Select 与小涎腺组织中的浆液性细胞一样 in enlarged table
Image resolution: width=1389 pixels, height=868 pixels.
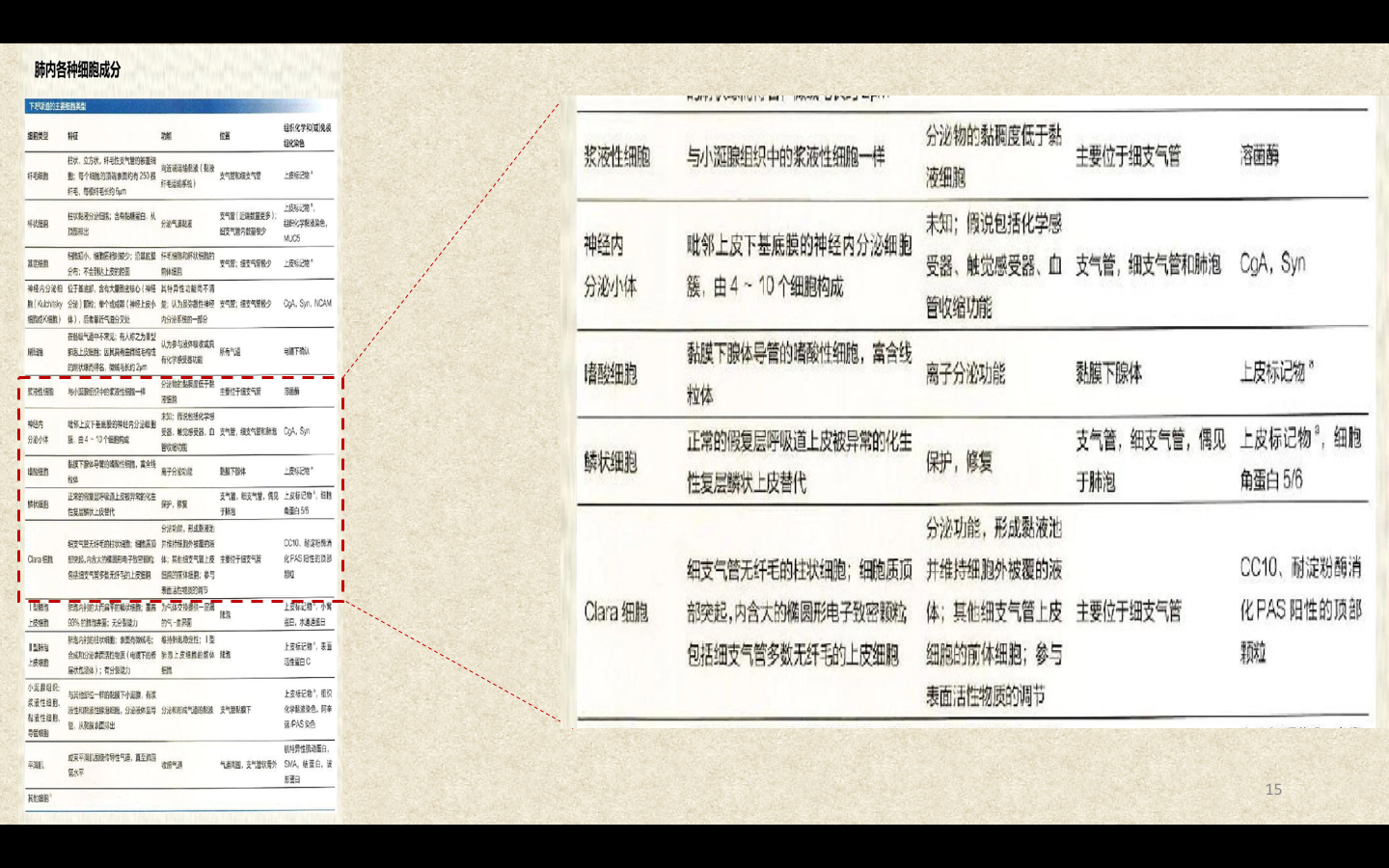tap(786, 157)
